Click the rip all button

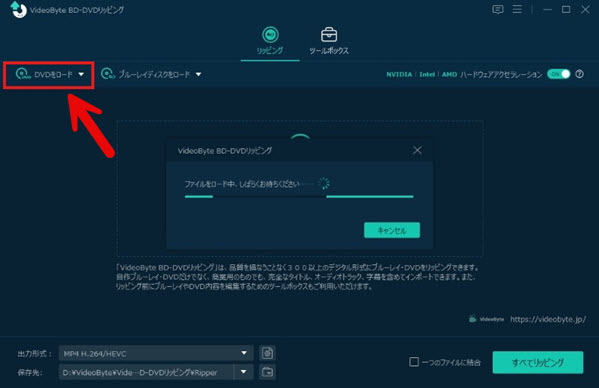click(x=538, y=362)
